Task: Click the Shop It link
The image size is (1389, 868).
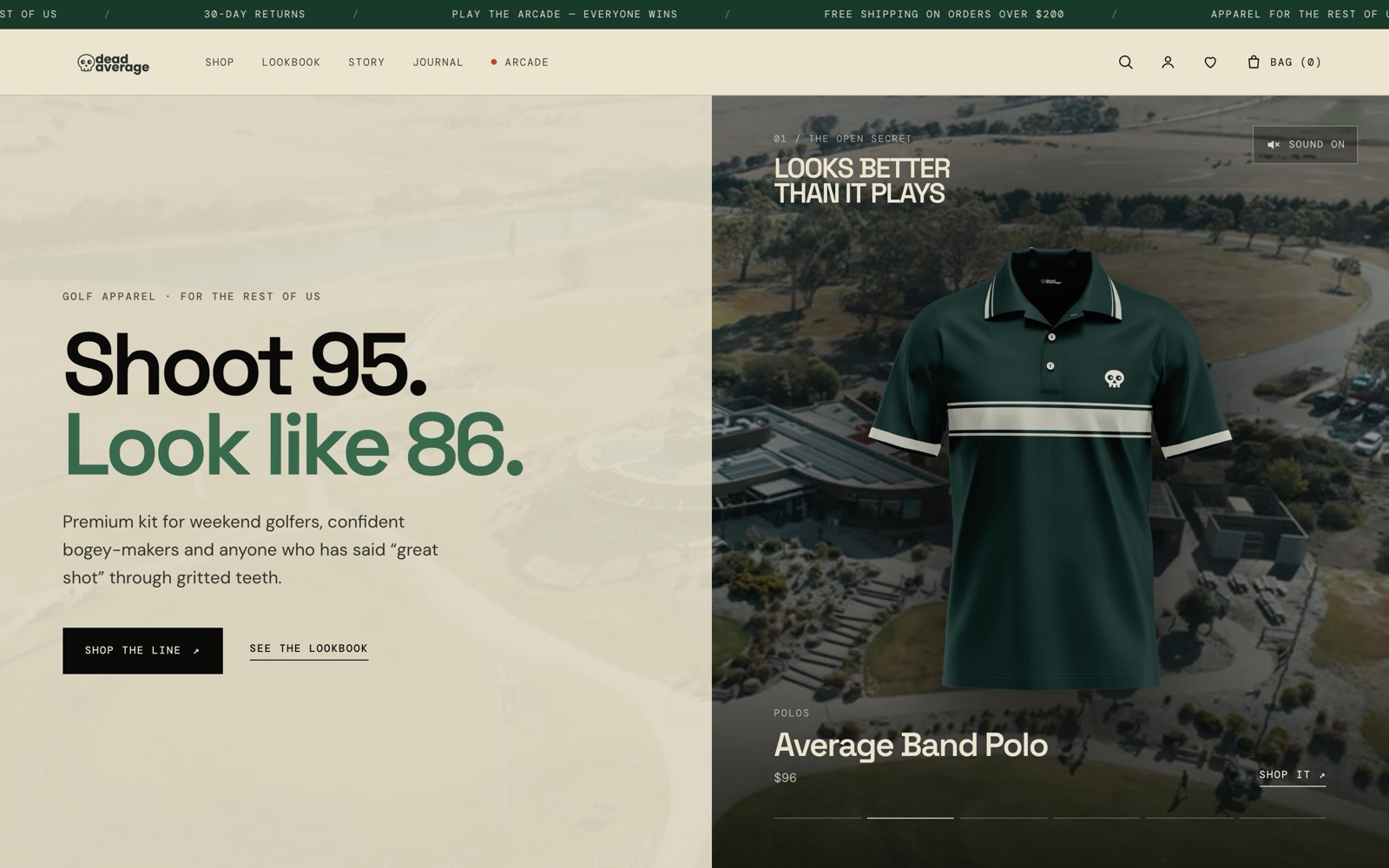Action: point(1293,775)
